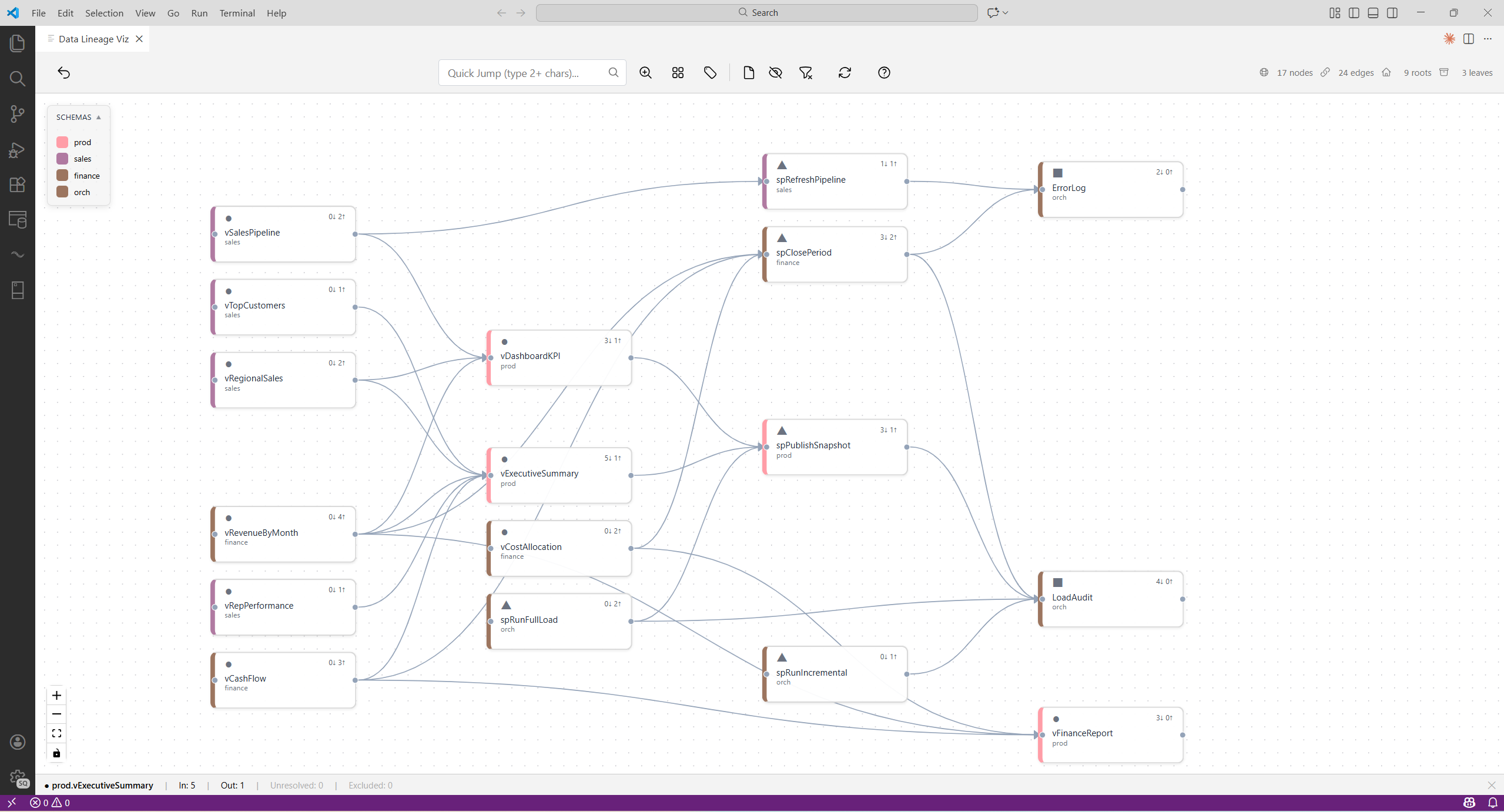Open the notifications bell in status bar
This screenshot has width=1504, height=812.
click(x=1492, y=803)
